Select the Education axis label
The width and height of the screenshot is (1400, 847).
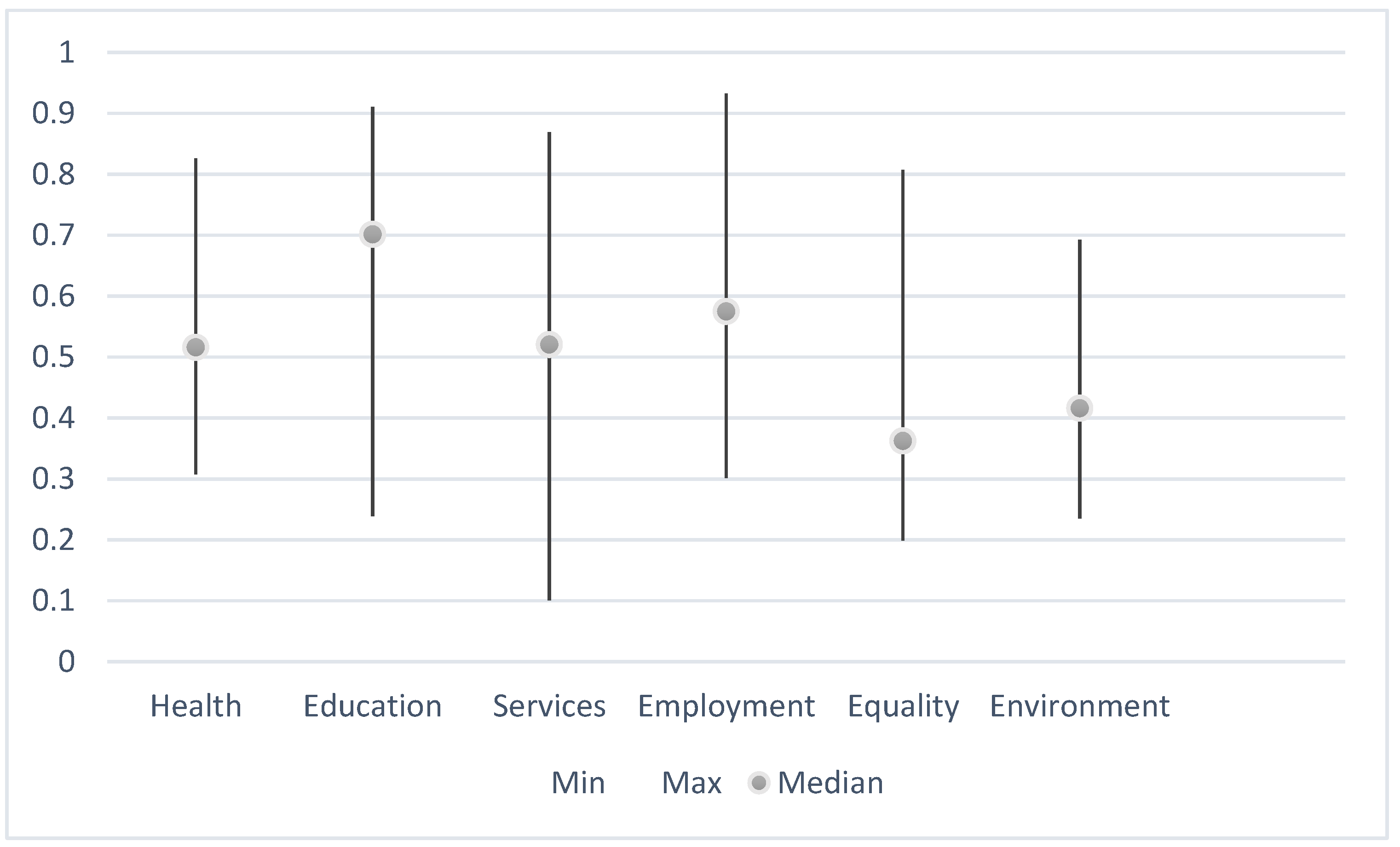tap(373, 706)
